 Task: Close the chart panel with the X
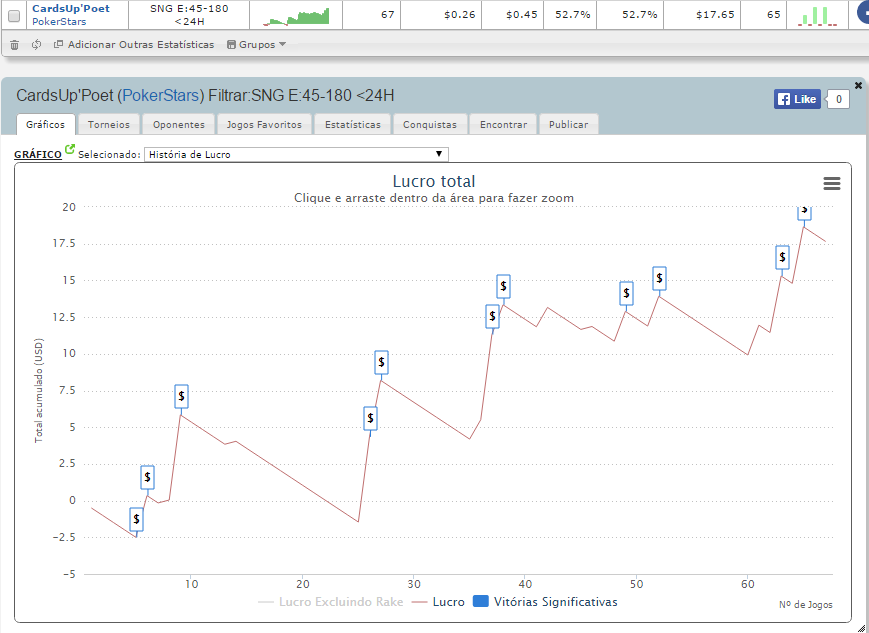point(858,85)
